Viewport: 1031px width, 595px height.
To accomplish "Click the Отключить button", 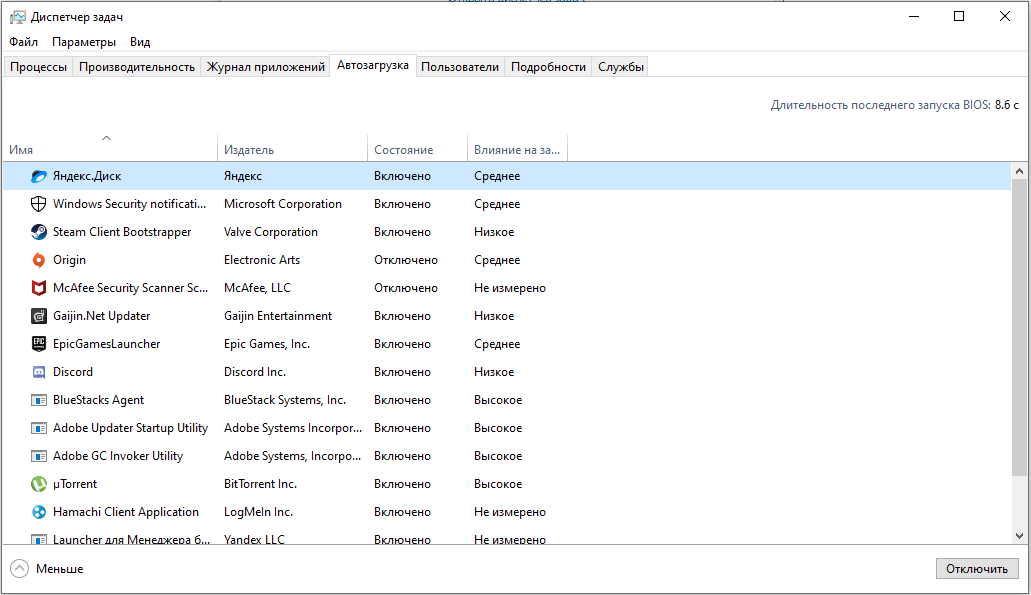I will 976,569.
